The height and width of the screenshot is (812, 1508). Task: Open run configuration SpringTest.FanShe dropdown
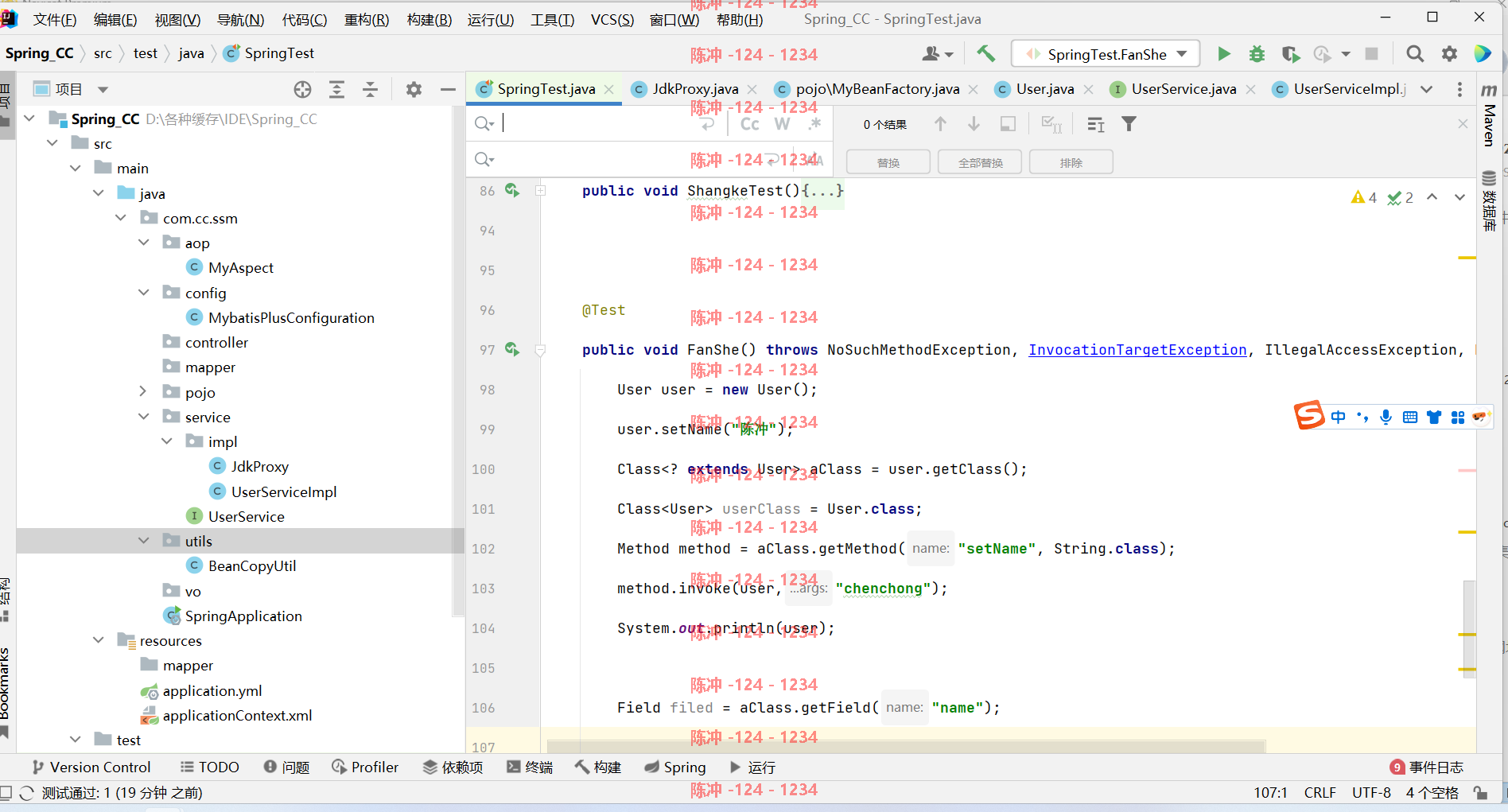(1106, 54)
